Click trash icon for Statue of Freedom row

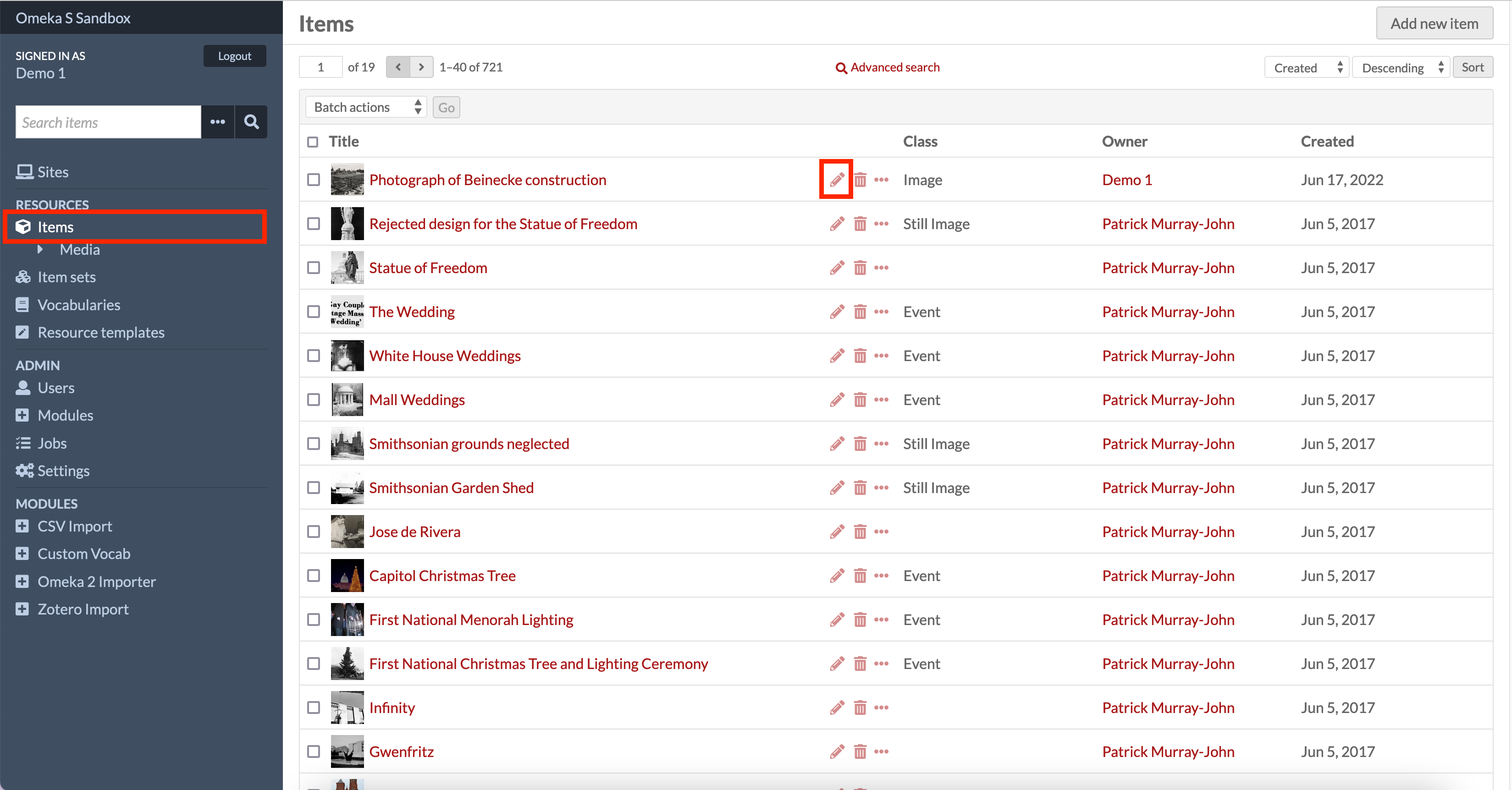click(860, 268)
